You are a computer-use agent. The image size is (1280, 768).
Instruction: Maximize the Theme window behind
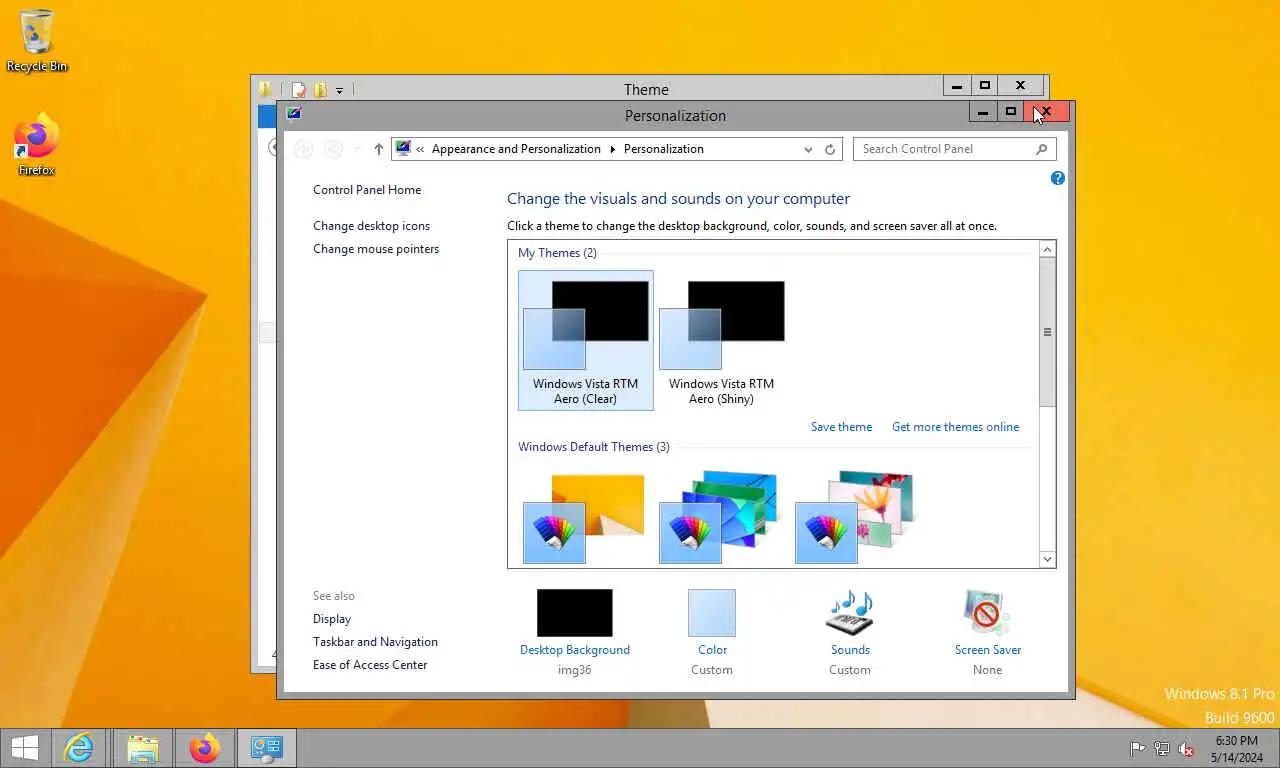point(985,86)
